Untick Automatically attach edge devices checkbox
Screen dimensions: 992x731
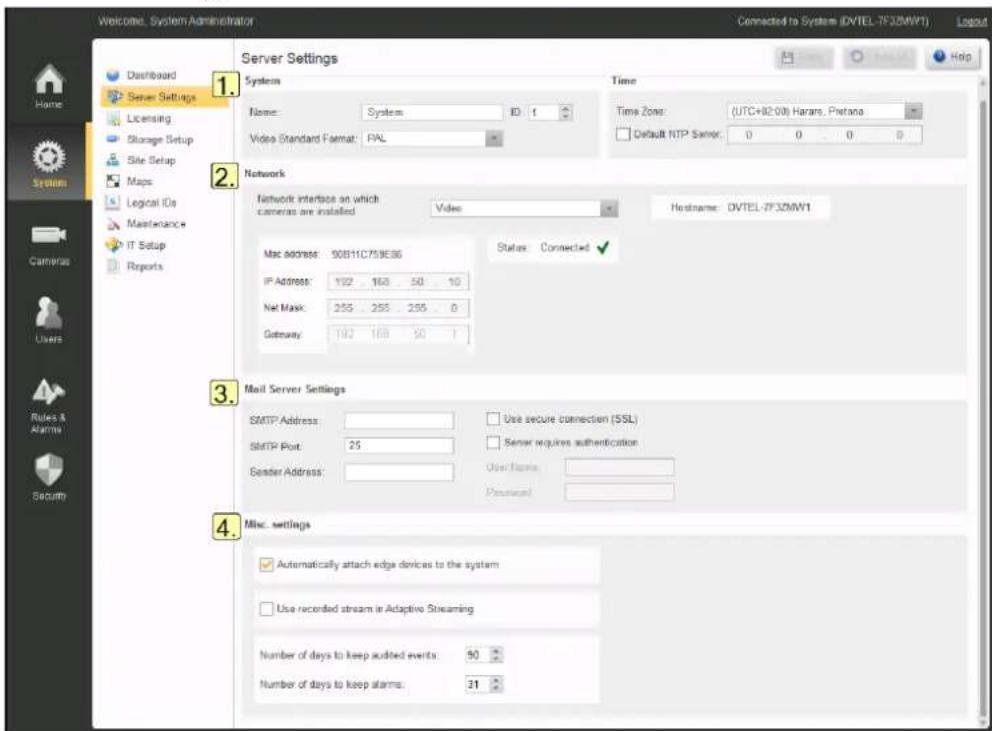coord(266,564)
